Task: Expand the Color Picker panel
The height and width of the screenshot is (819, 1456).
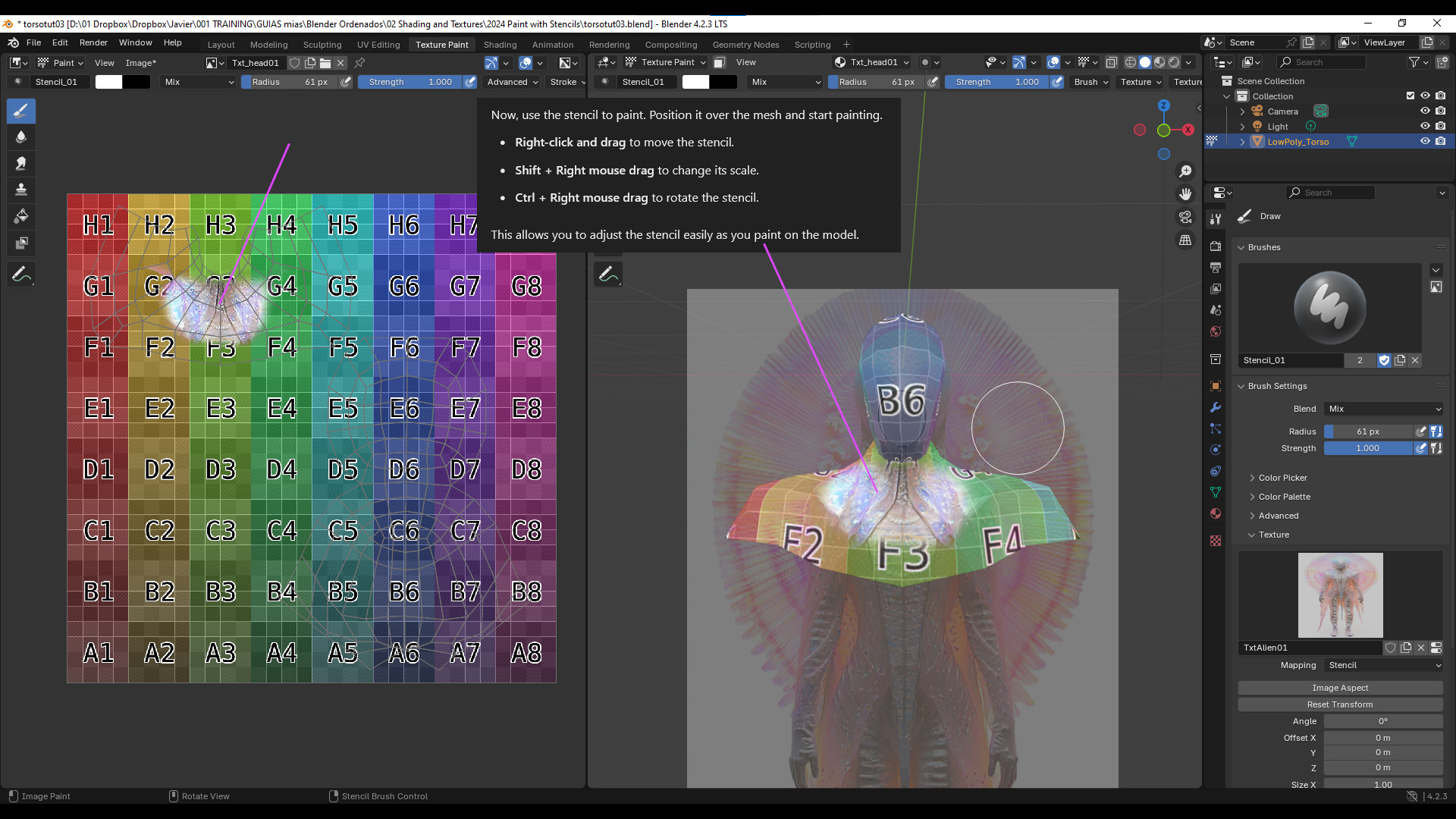Action: tap(1282, 478)
